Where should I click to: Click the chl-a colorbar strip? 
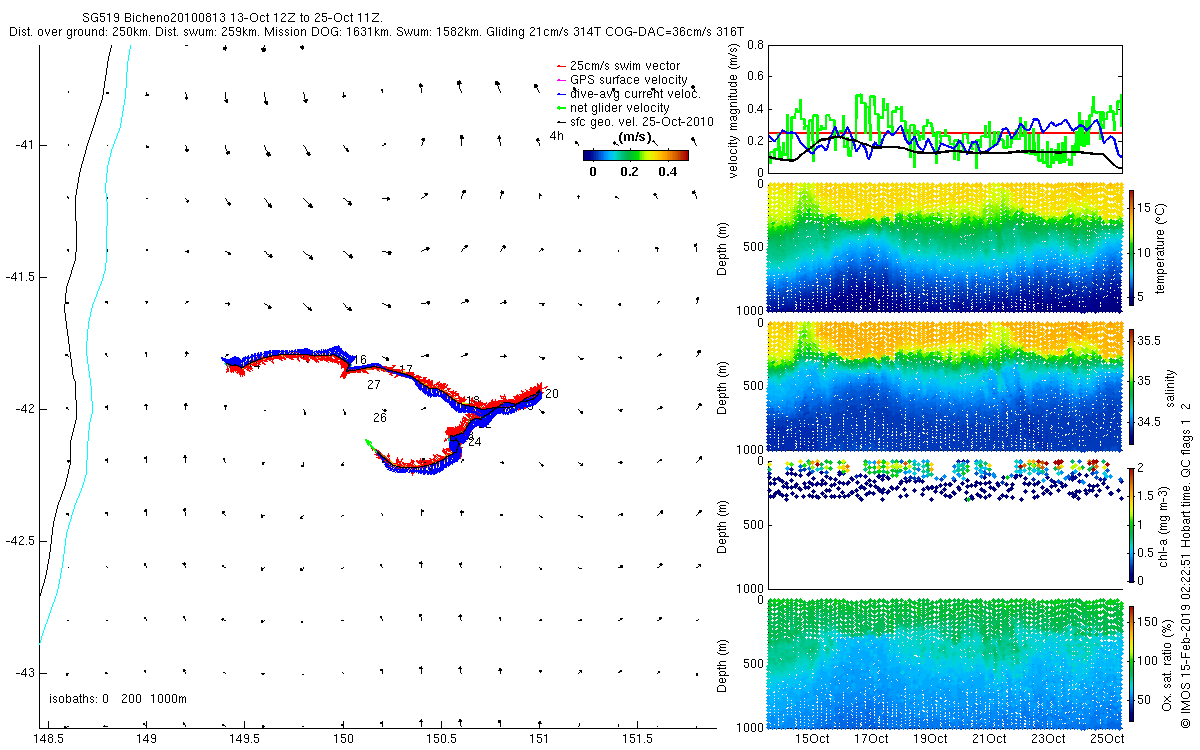click(x=1132, y=524)
